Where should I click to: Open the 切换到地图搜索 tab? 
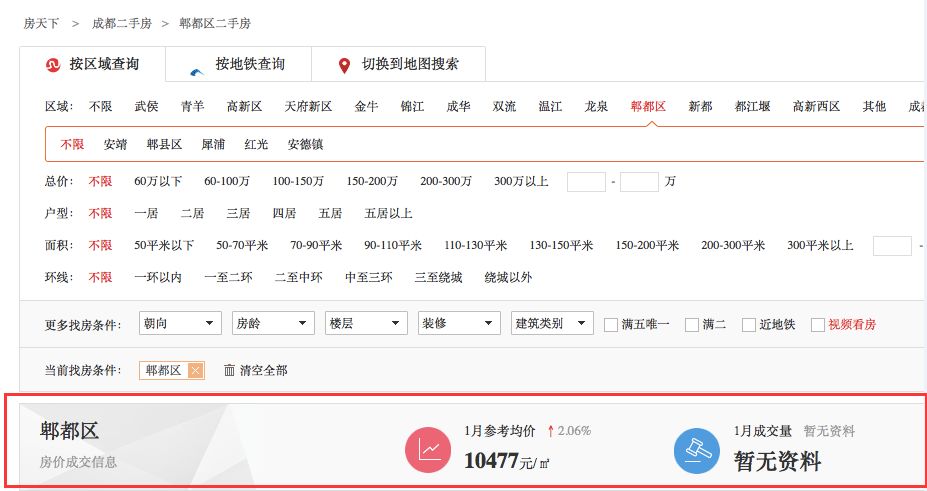click(398, 64)
